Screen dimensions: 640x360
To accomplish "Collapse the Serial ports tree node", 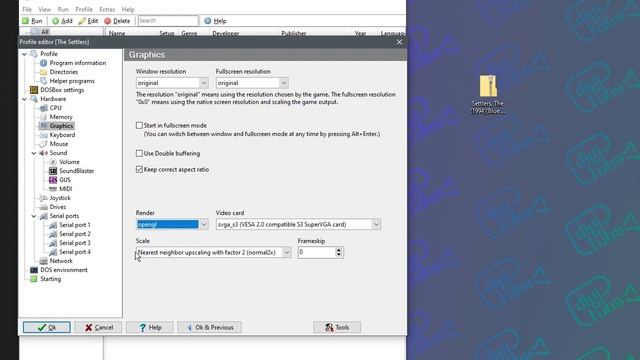I will [34, 216].
